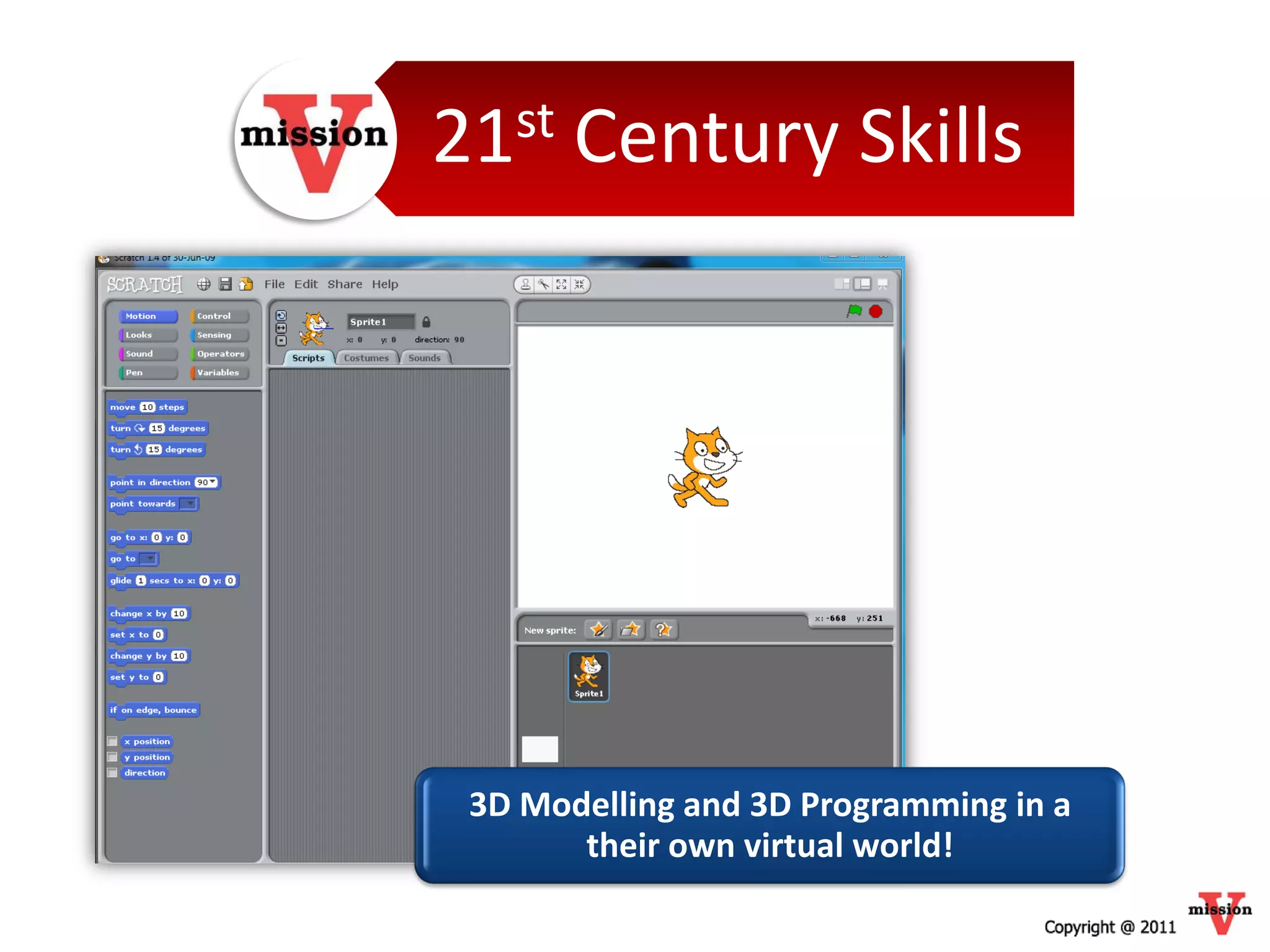This screenshot has height=952, width=1270.
Task: Select the delete scissors tool
Action: coord(543,284)
